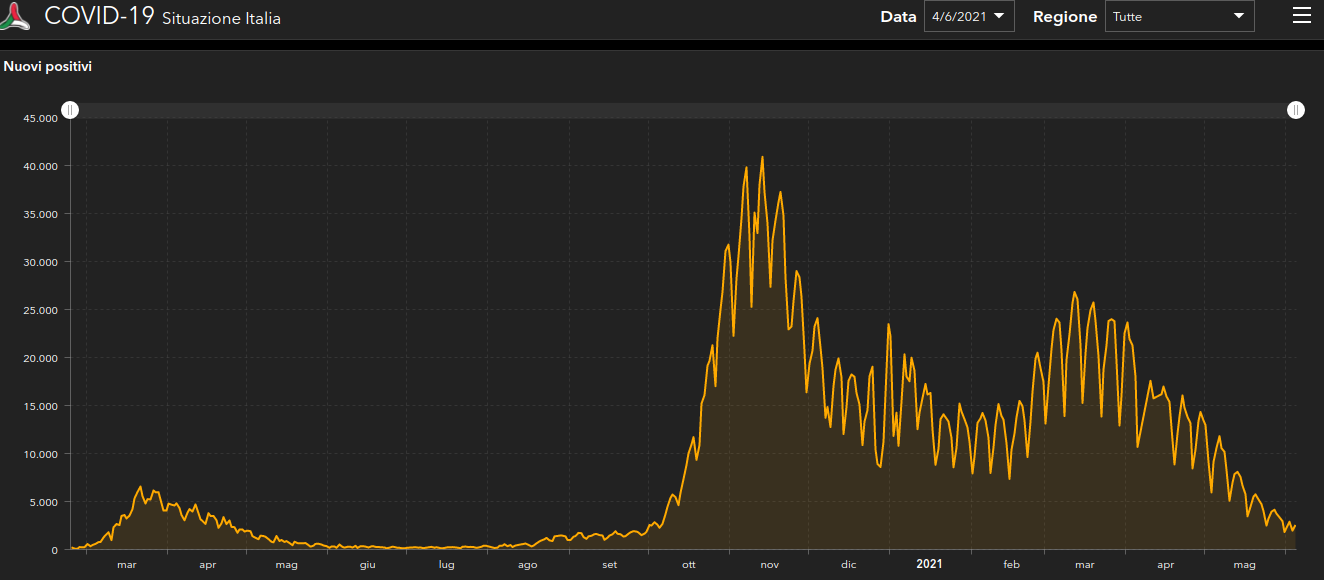Click the Regione field label in the header
This screenshot has width=1324, height=580.
pyautogui.click(x=1064, y=17)
